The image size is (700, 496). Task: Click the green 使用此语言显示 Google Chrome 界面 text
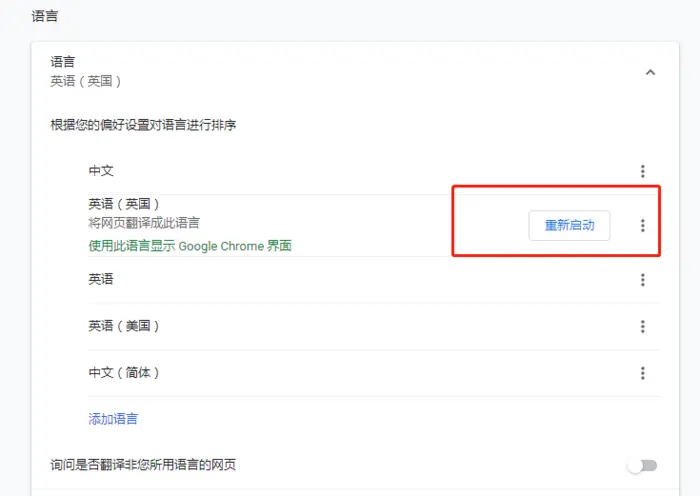click(190, 245)
